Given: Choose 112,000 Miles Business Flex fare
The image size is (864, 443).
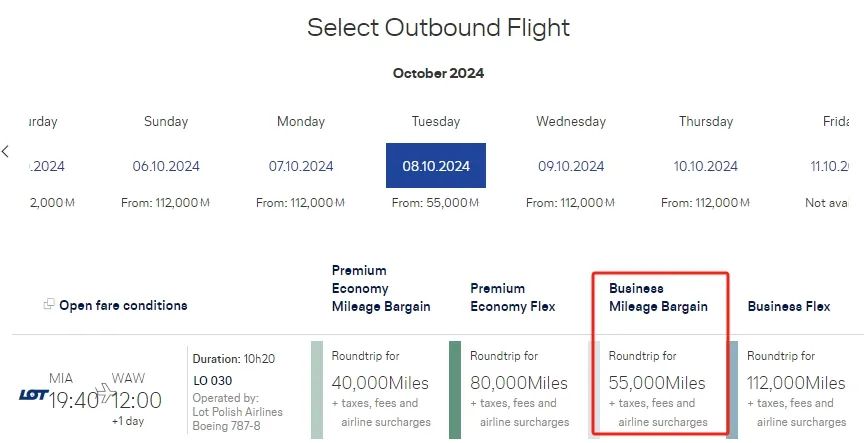Looking at the screenshot, I should pyautogui.click(x=796, y=390).
